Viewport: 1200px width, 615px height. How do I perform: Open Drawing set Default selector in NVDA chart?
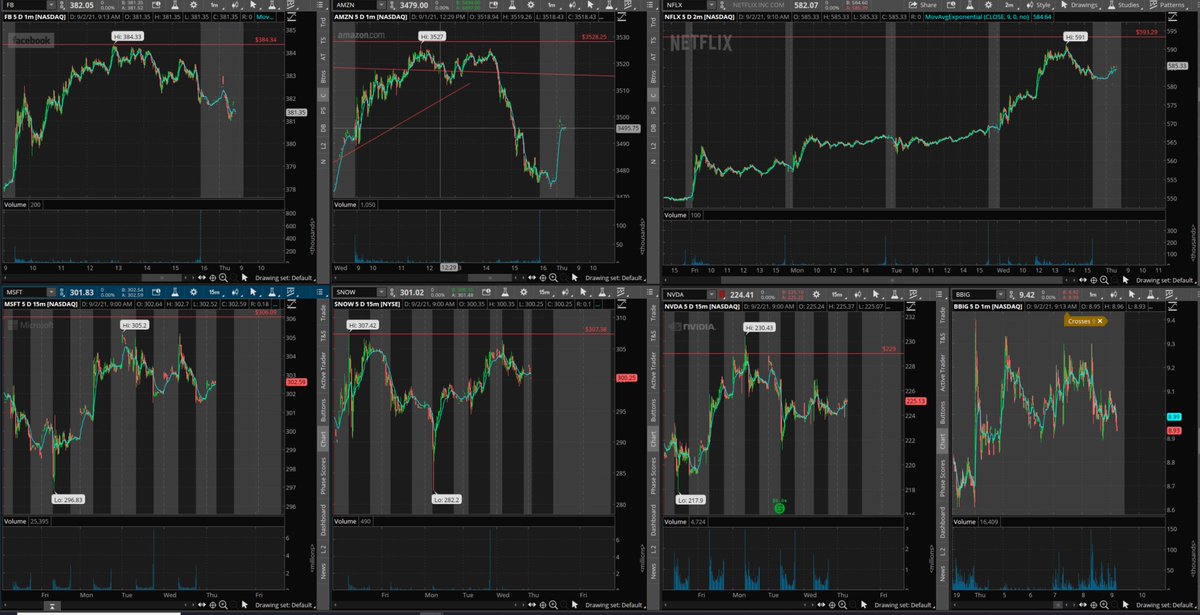pyautogui.click(x=905, y=604)
